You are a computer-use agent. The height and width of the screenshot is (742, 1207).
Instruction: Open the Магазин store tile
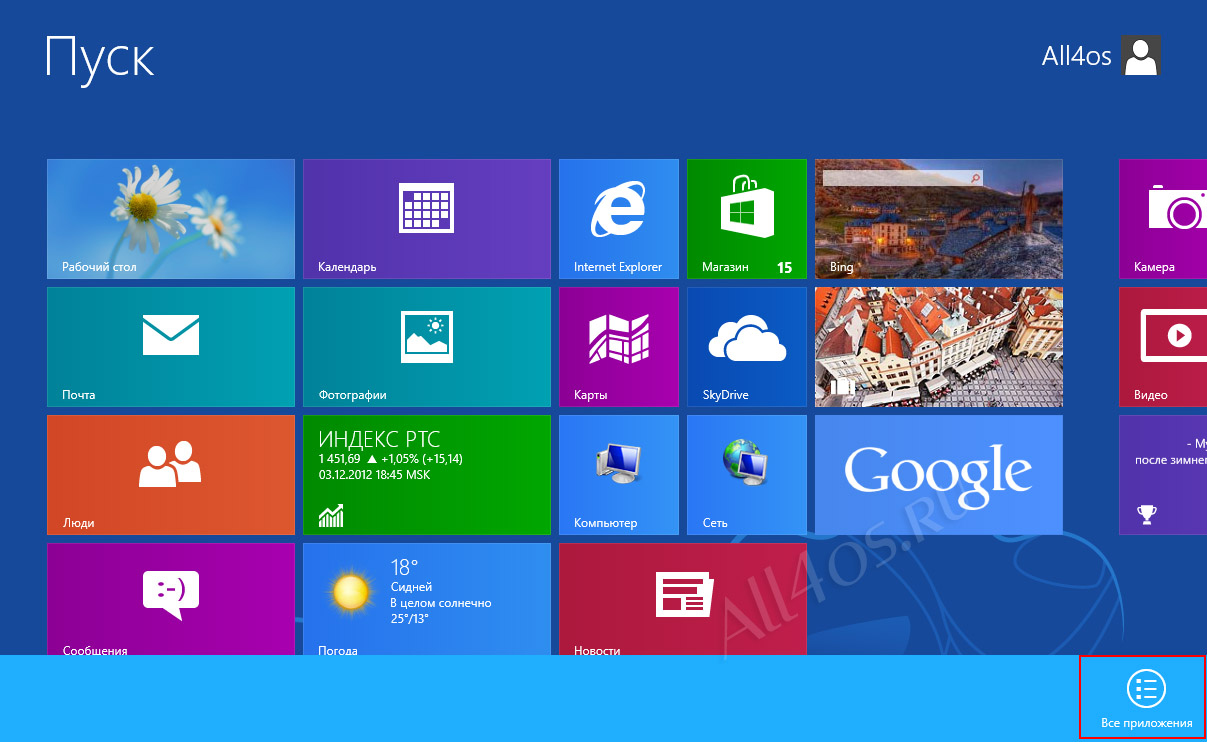(747, 219)
